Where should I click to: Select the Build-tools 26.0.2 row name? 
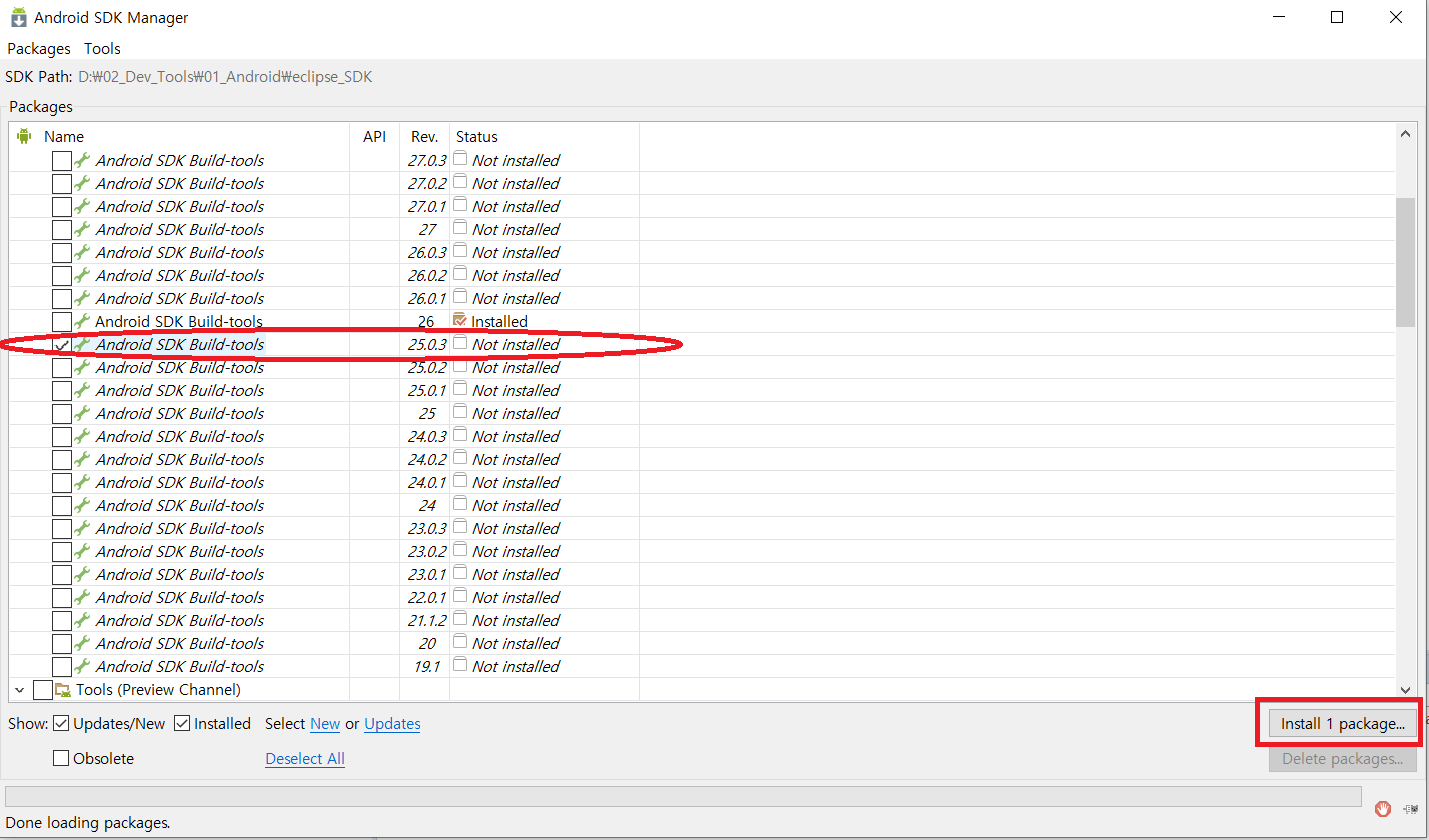179,275
